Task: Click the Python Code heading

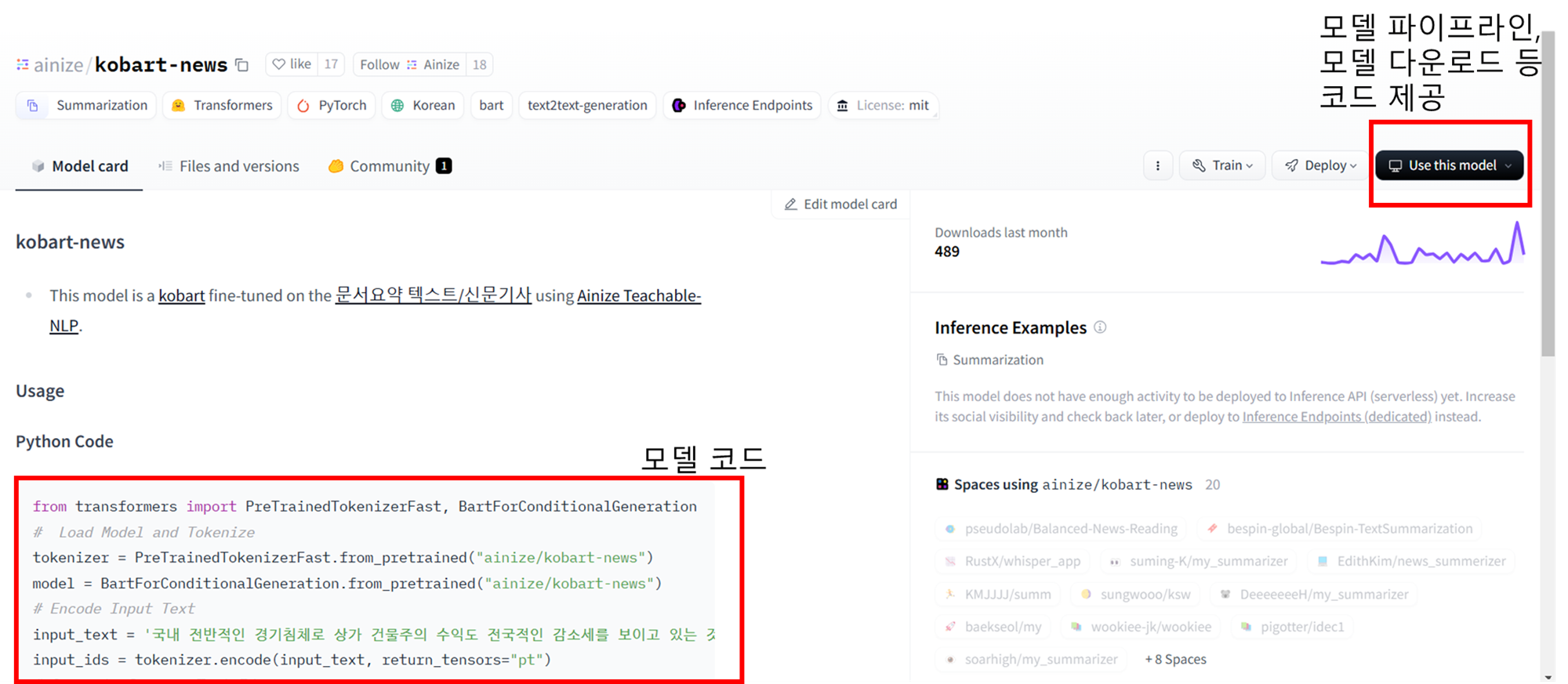Action: 64,441
